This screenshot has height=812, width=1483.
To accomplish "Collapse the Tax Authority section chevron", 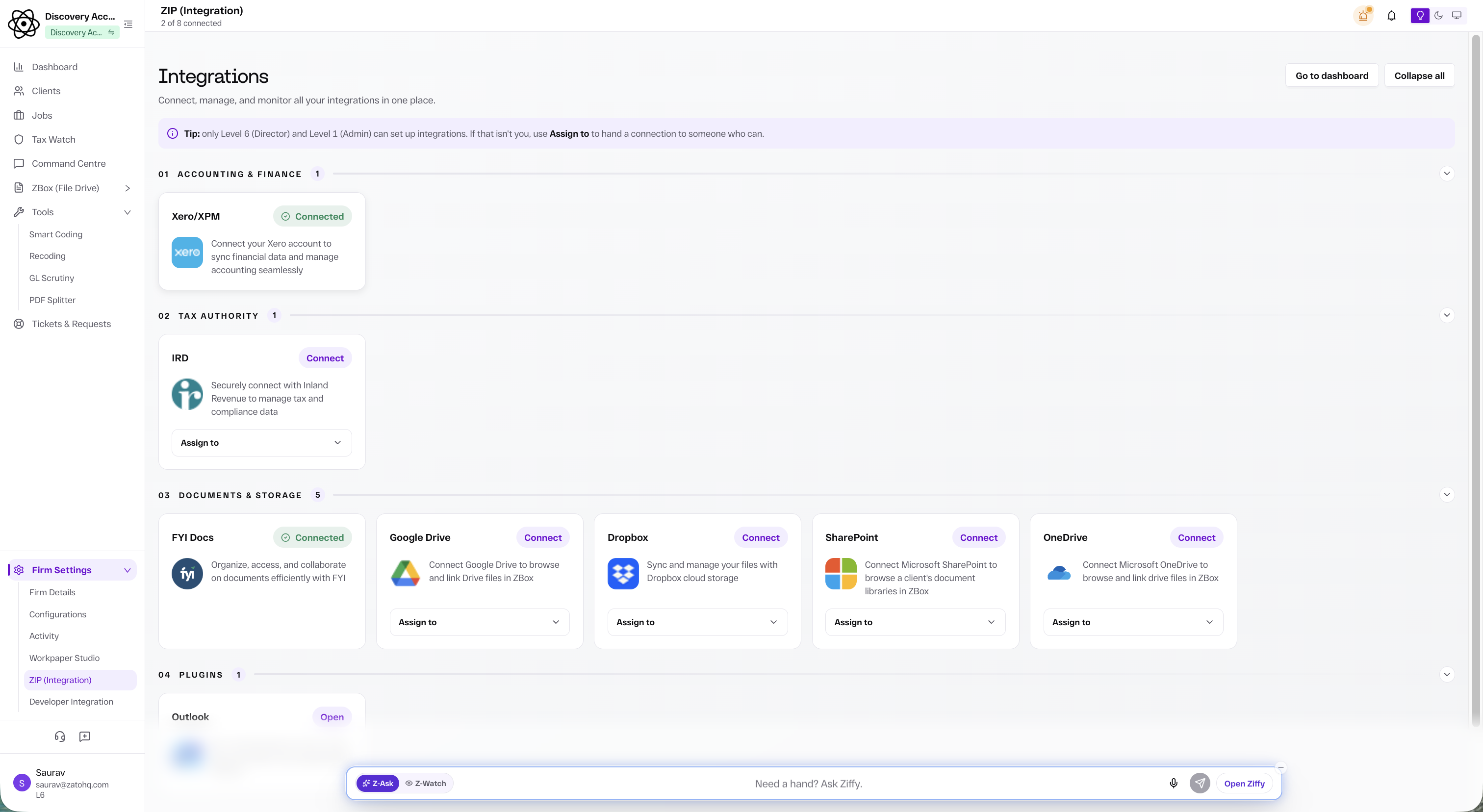I will pos(1446,315).
